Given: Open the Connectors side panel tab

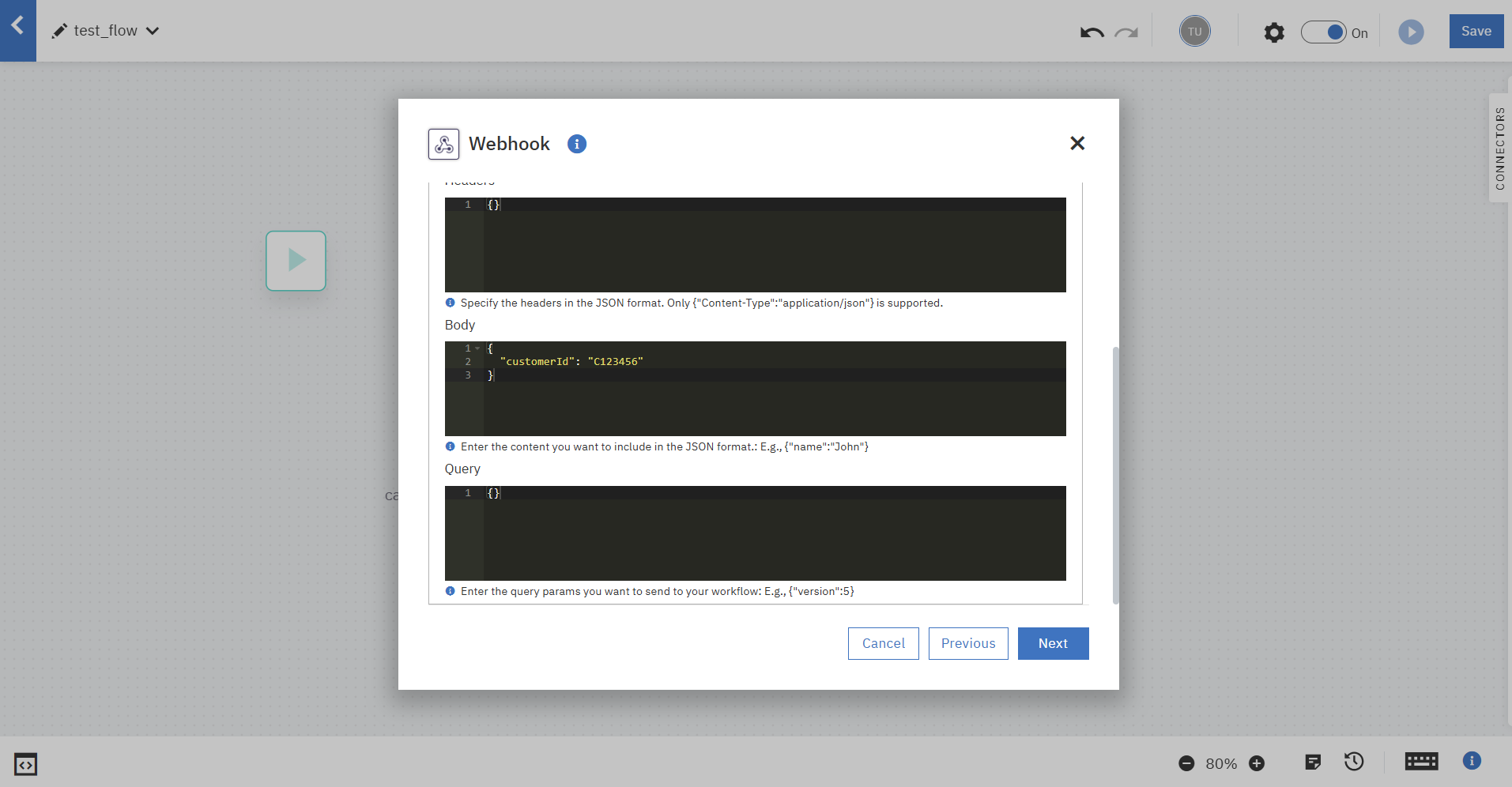Looking at the screenshot, I should click(x=1499, y=148).
